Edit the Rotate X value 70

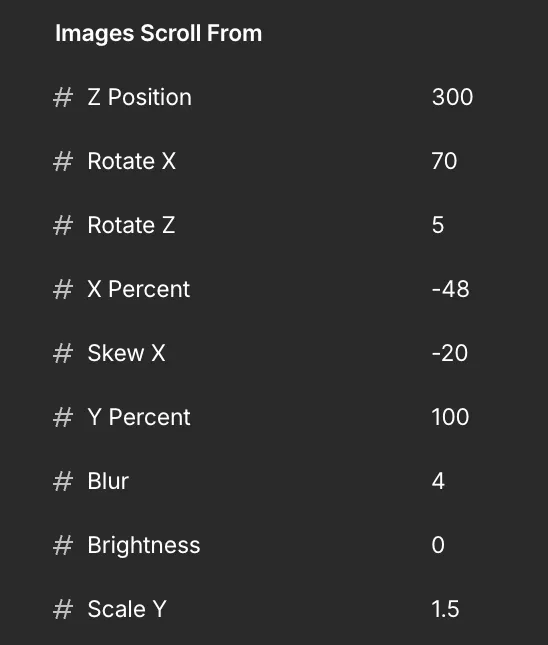(x=444, y=161)
